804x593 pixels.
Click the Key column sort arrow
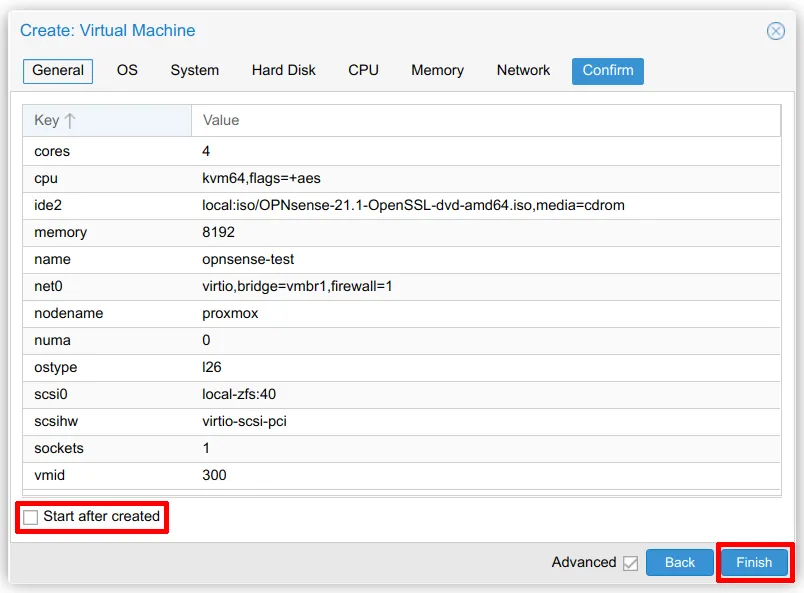pos(70,121)
